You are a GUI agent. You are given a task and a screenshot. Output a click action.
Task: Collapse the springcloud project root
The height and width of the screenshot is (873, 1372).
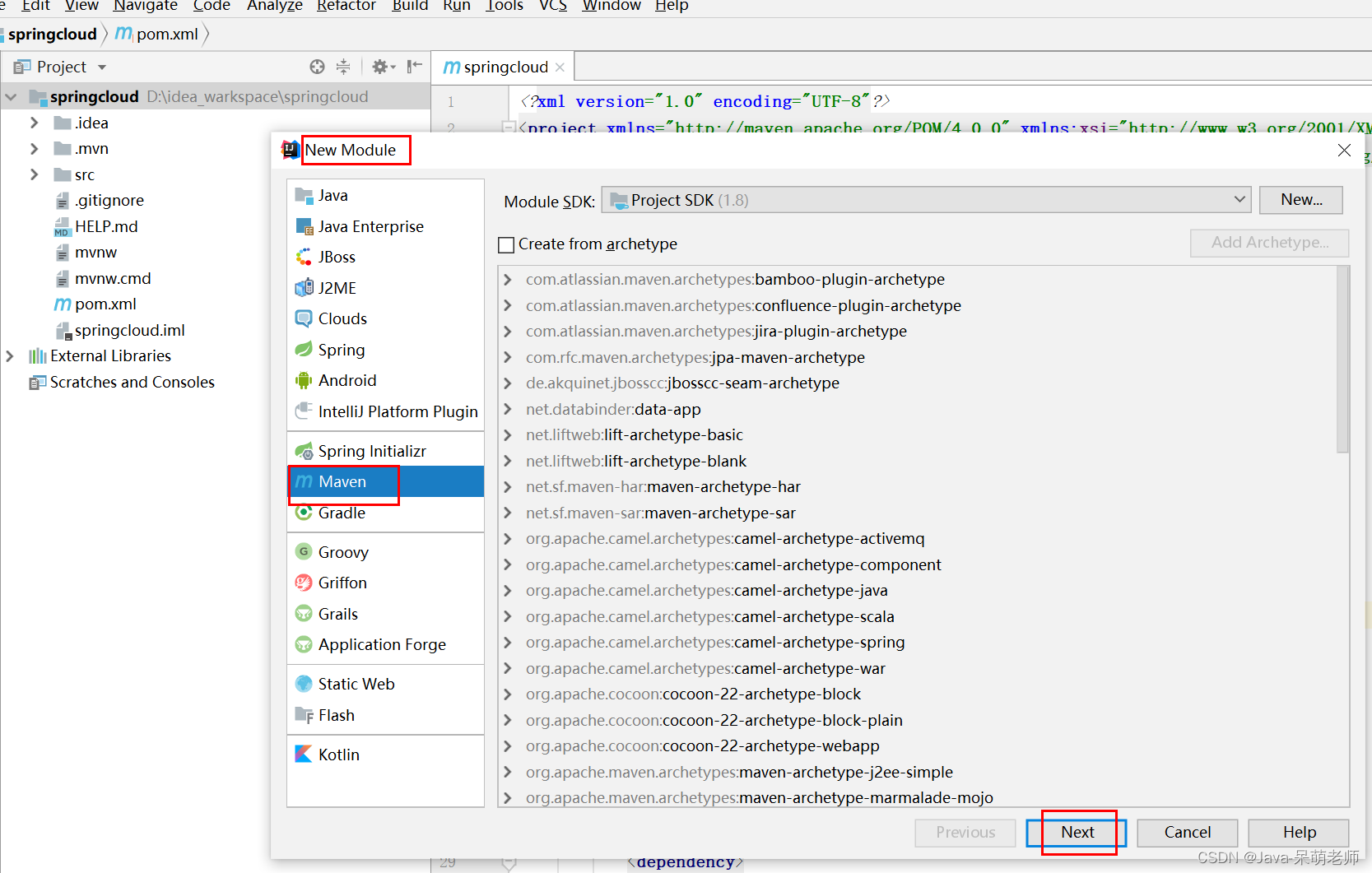click(11, 97)
